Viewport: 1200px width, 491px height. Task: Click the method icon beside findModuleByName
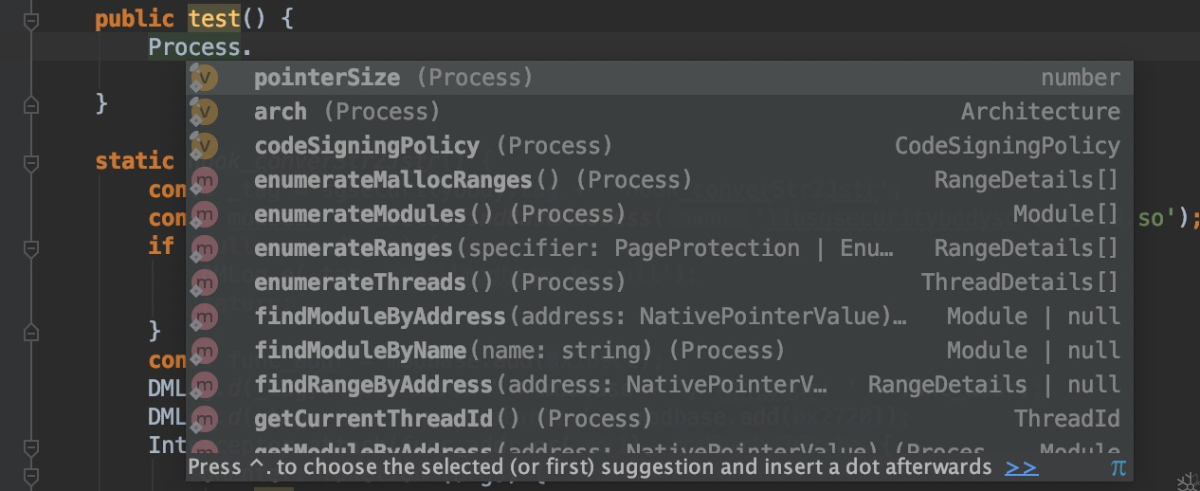pos(204,350)
